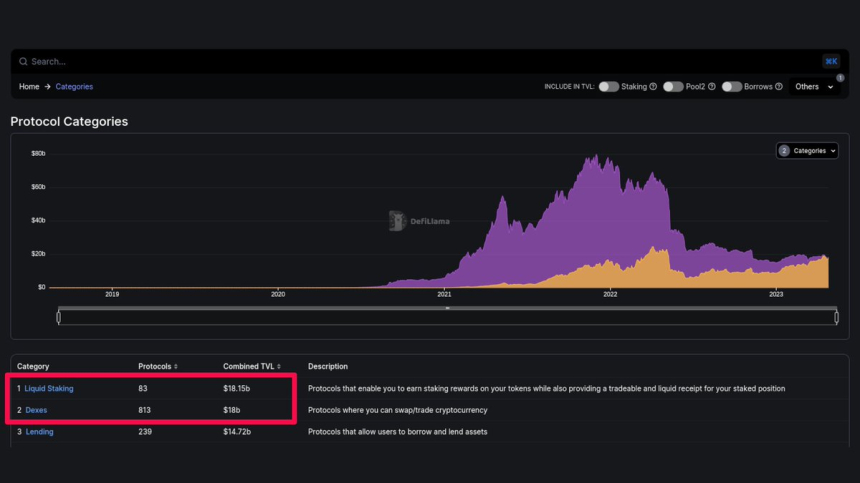Image resolution: width=860 pixels, height=483 pixels.
Task: Click the help icon next to Pool2
Action: [x=712, y=87]
